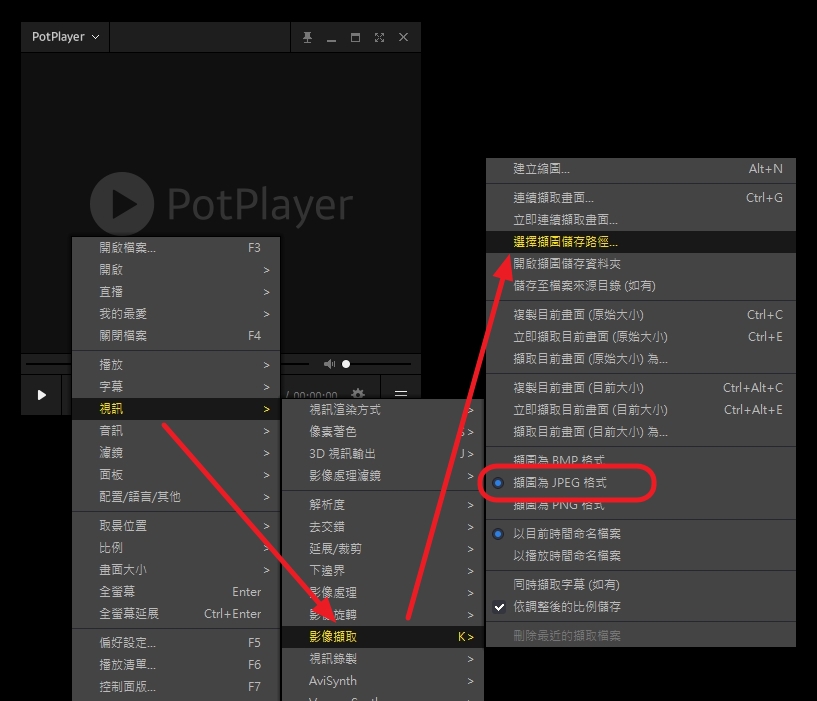Click 建立縮圖... menu entry
The image size is (817, 701).
541,169
